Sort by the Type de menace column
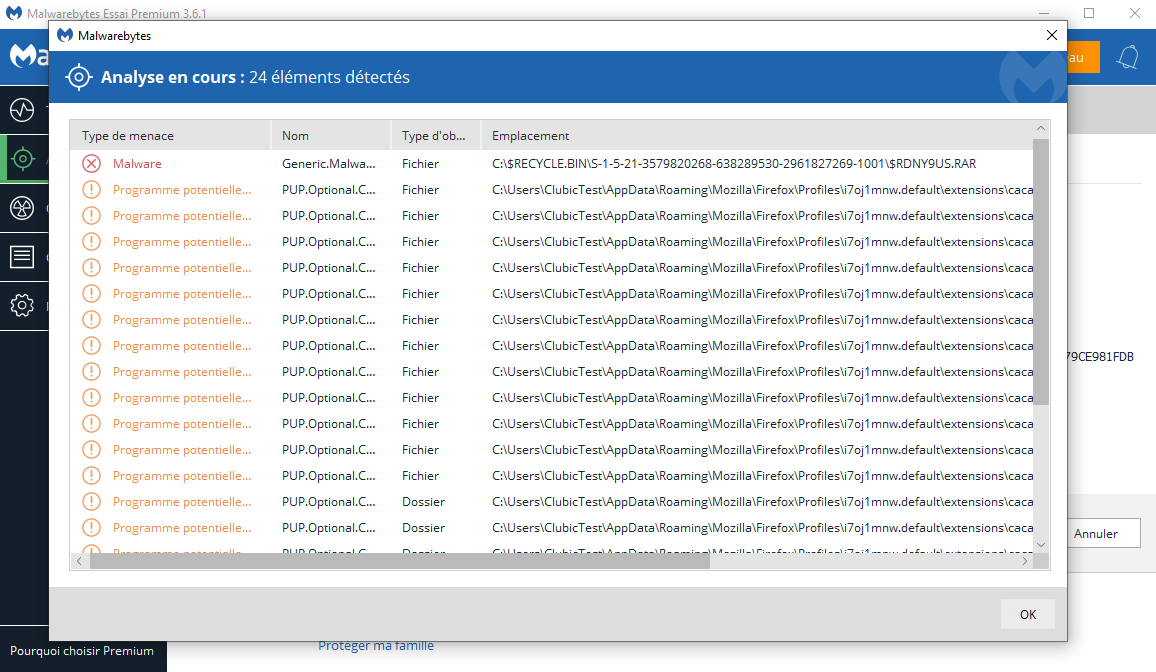1156x672 pixels. tap(170, 136)
